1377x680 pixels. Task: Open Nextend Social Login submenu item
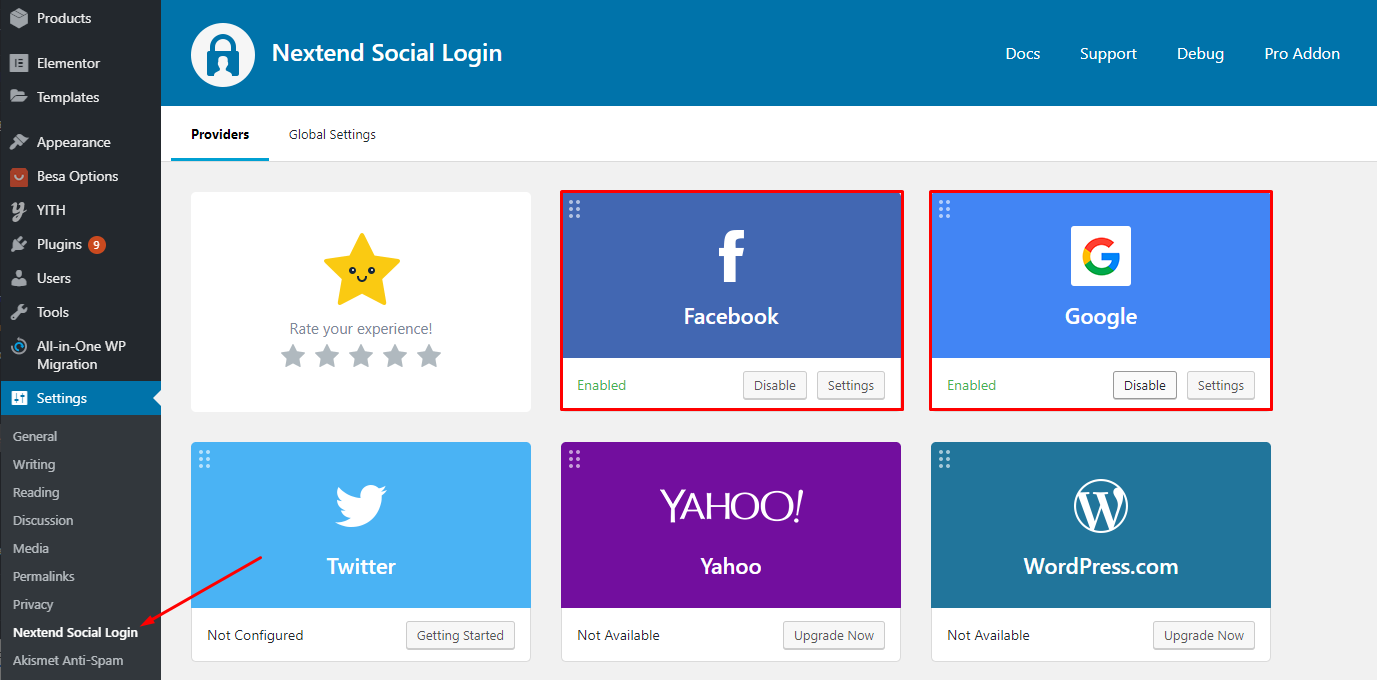point(76,632)
